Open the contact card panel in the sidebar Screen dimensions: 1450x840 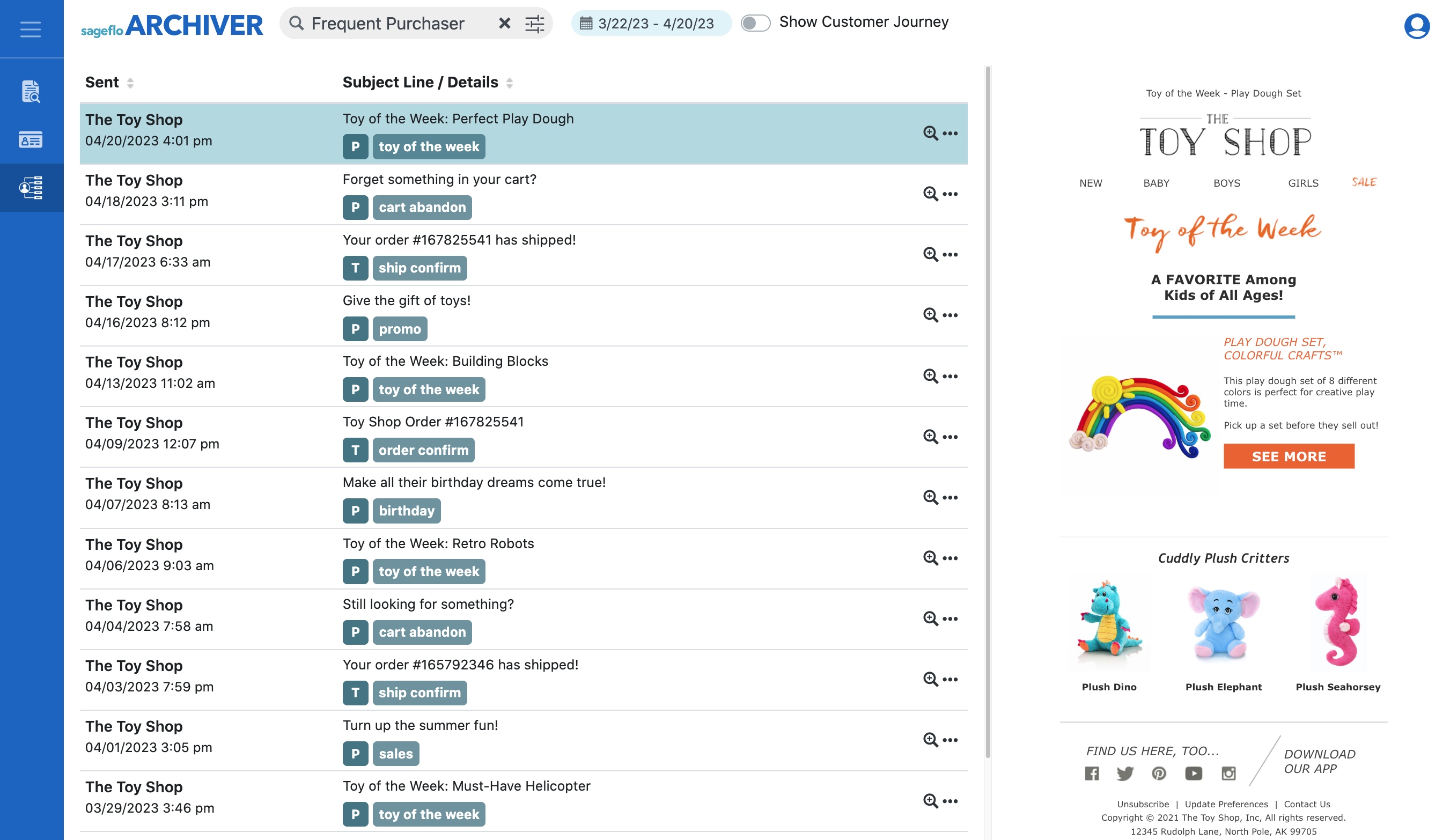tap(31, 139)
